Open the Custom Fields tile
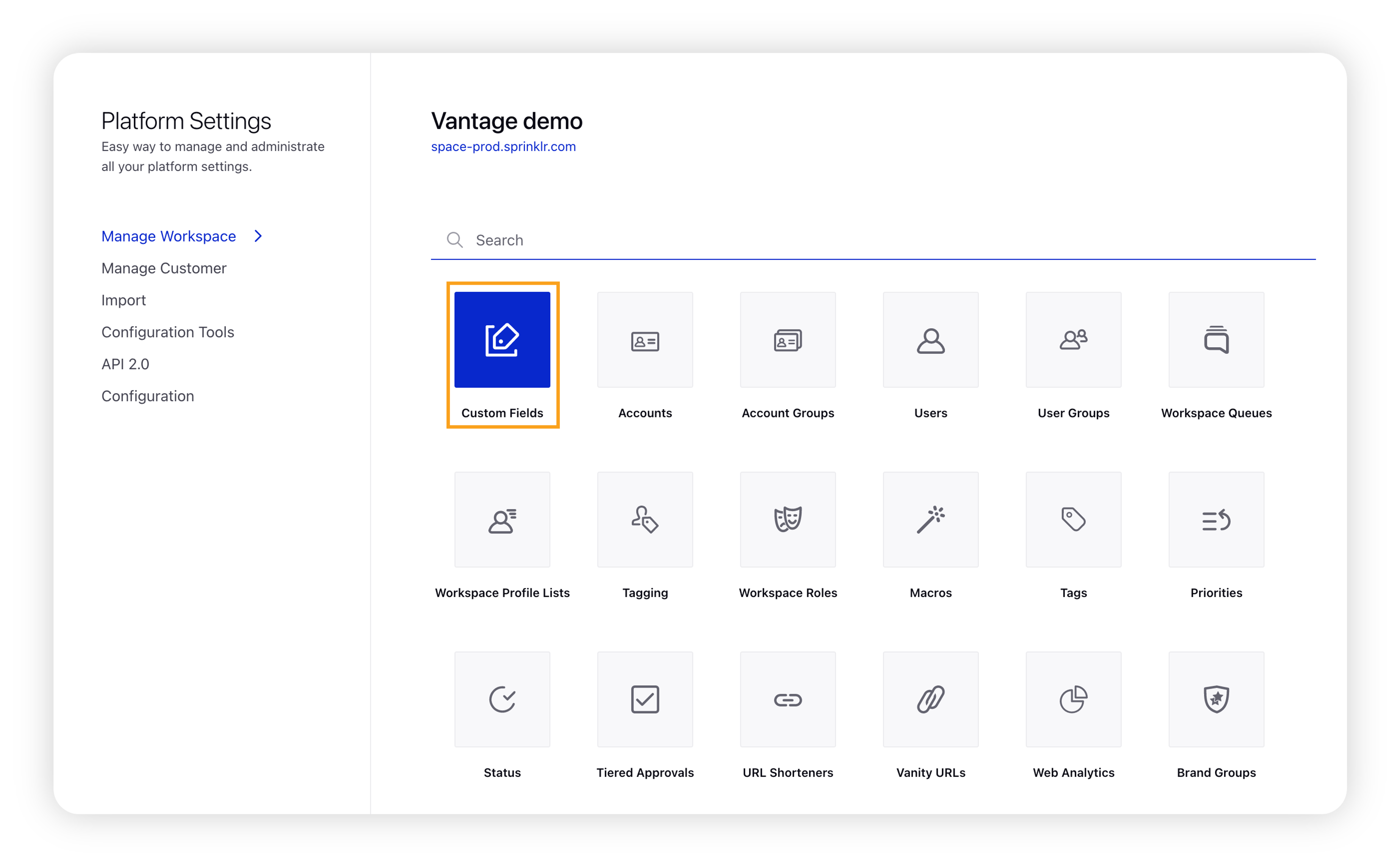The width and height of the screenshot is (1400, 867). (x=502, y=339)
